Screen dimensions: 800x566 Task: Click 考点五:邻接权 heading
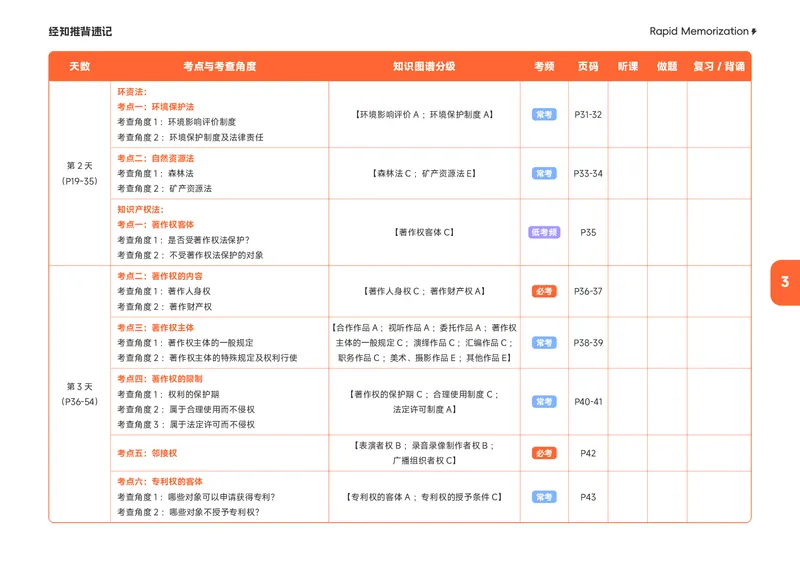click(147, 453)
